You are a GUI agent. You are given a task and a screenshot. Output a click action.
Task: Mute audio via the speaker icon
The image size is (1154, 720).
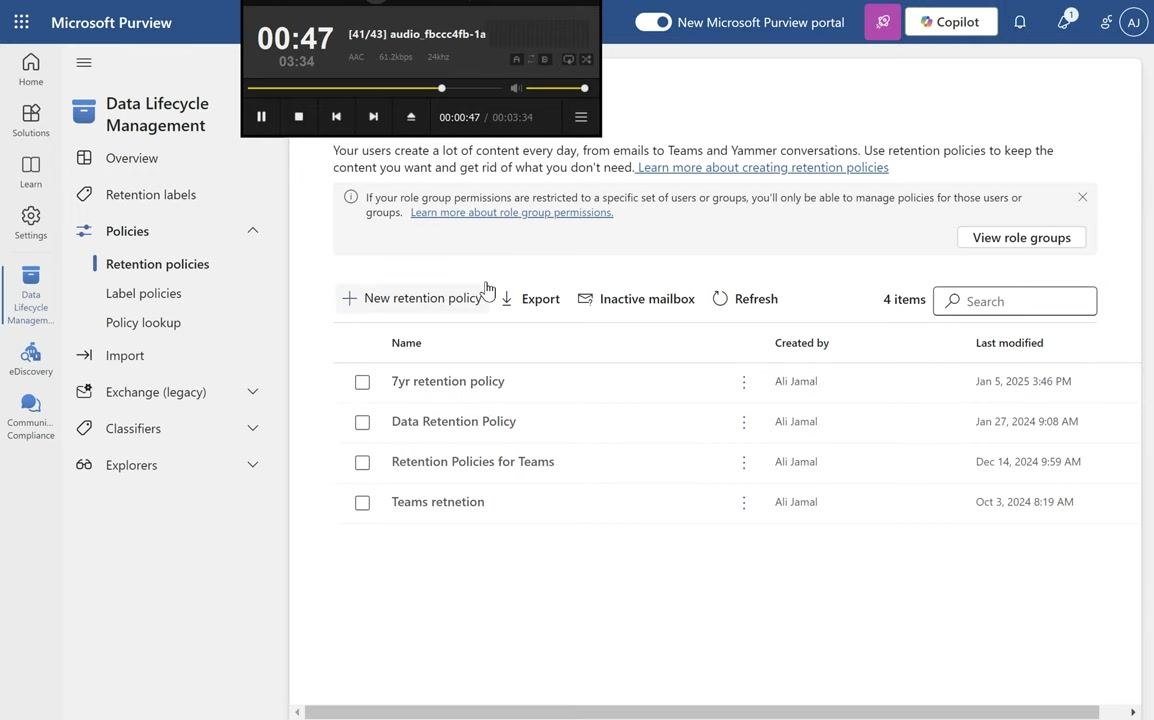516,88
